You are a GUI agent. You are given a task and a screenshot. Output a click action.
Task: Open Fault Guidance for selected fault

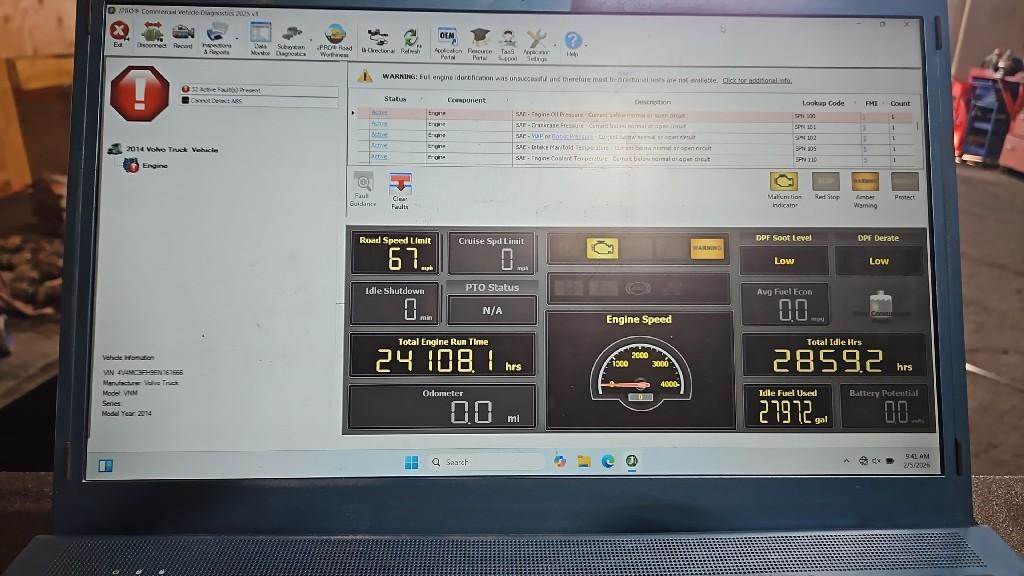[x=363, y=186]
